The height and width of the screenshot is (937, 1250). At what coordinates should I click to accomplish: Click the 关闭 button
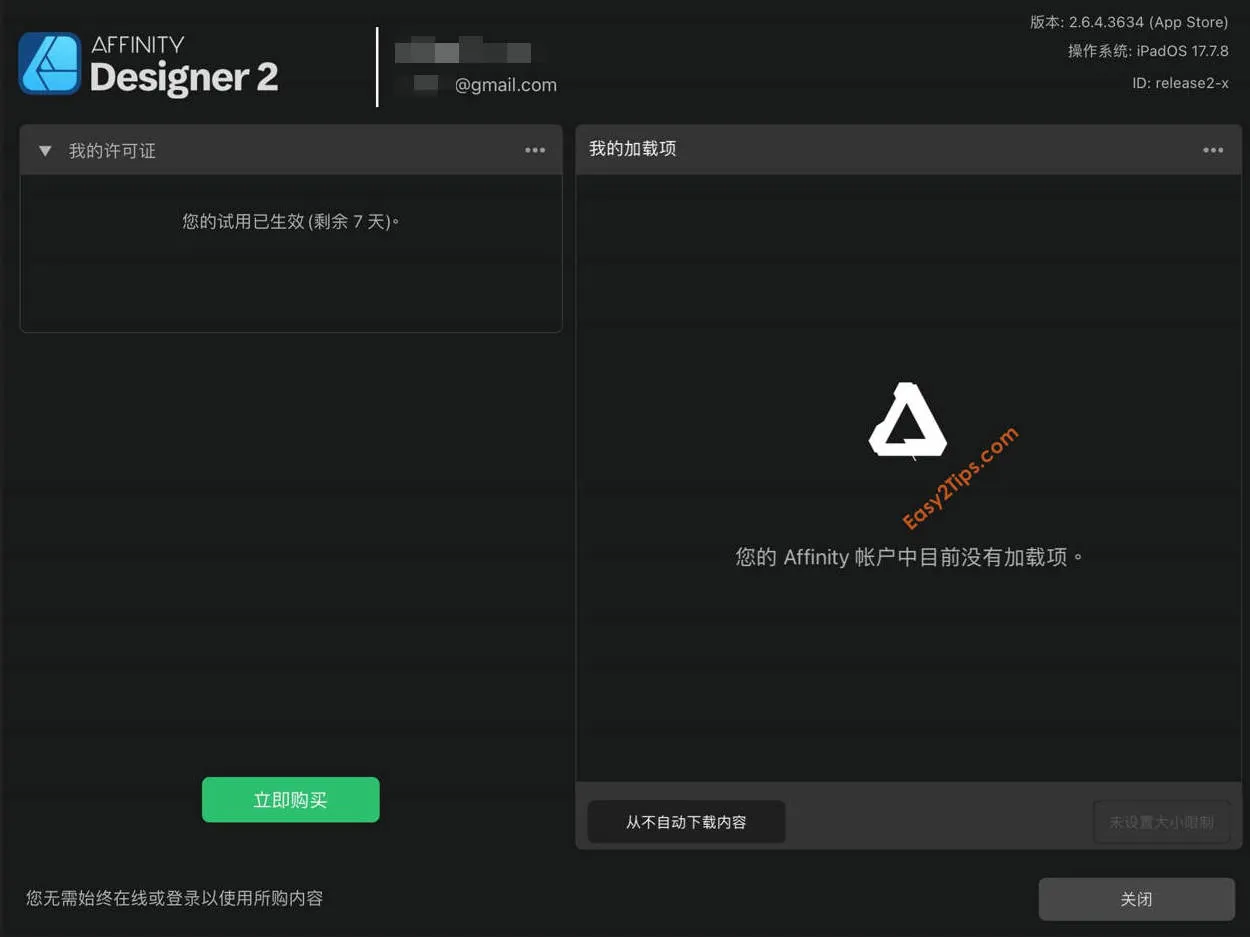click(x=1137, y=899)
